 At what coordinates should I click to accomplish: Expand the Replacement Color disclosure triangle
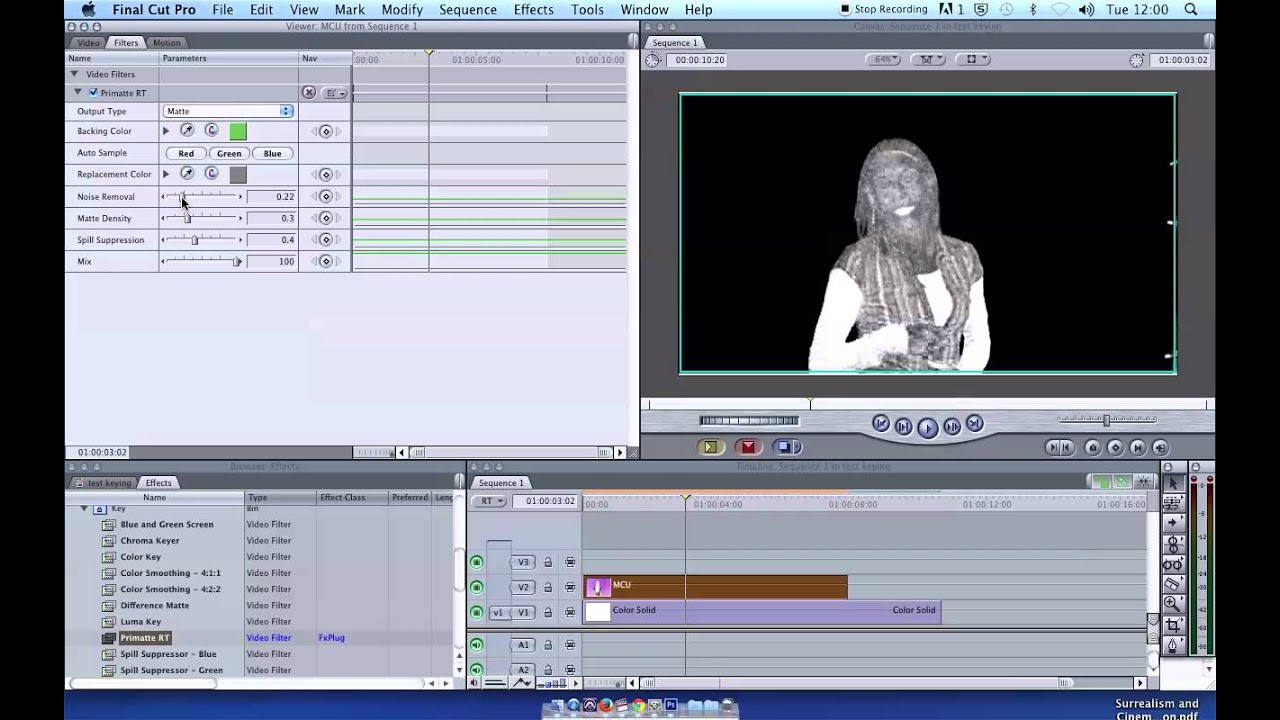(x=166, y=174)
